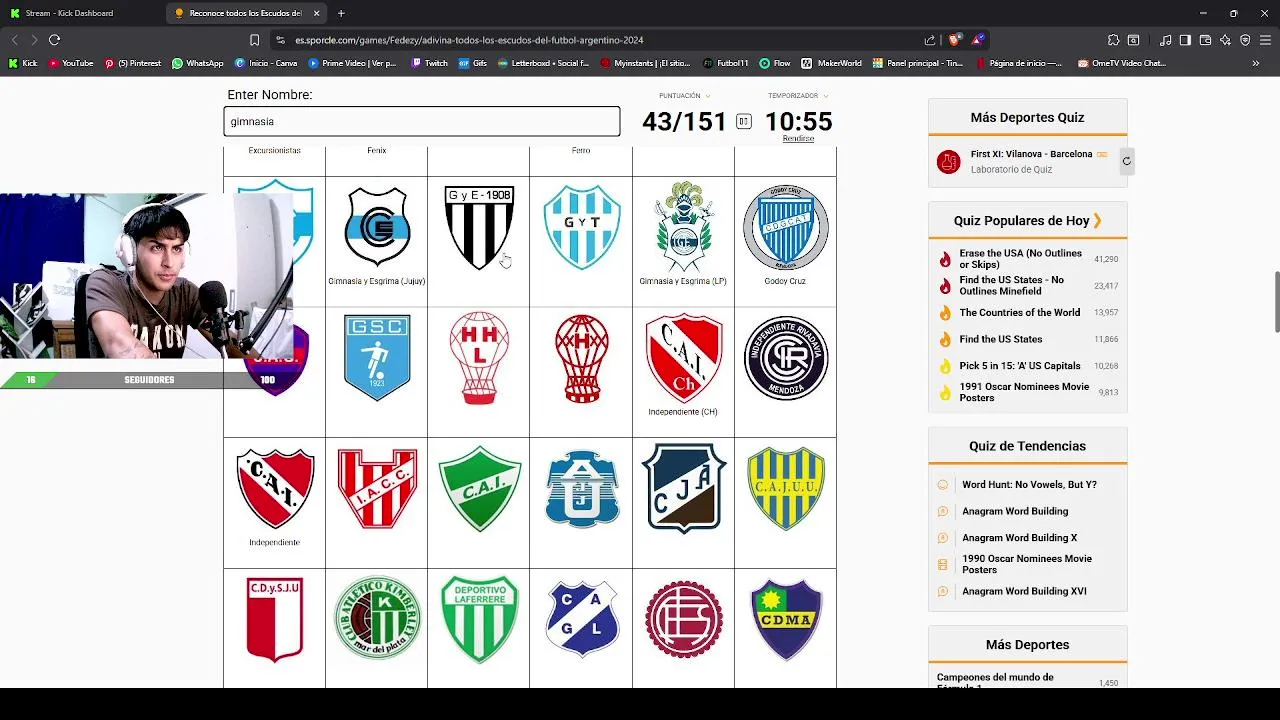Open the Twitch bookmark
Image resolution: width=1280 pixels, height=720 pixels.
[x=429, y=63]
